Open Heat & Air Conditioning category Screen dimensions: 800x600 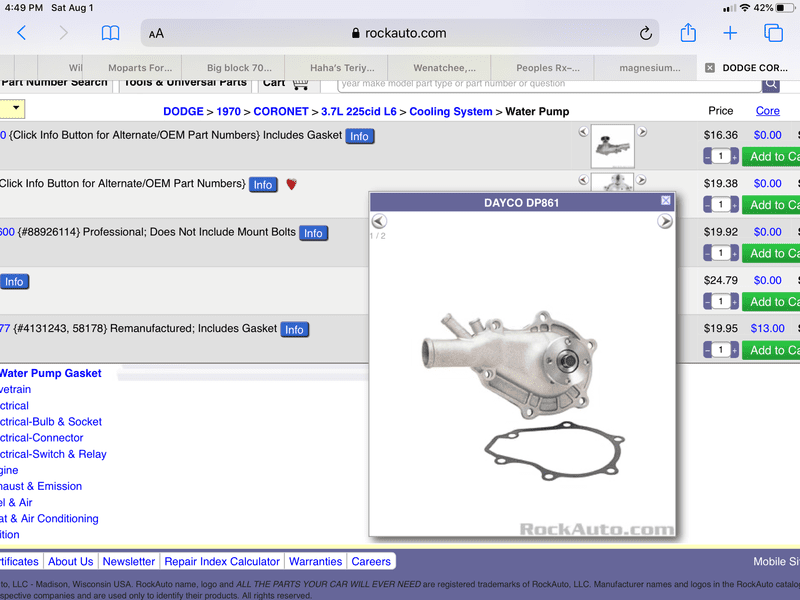[x=49, y=519]
